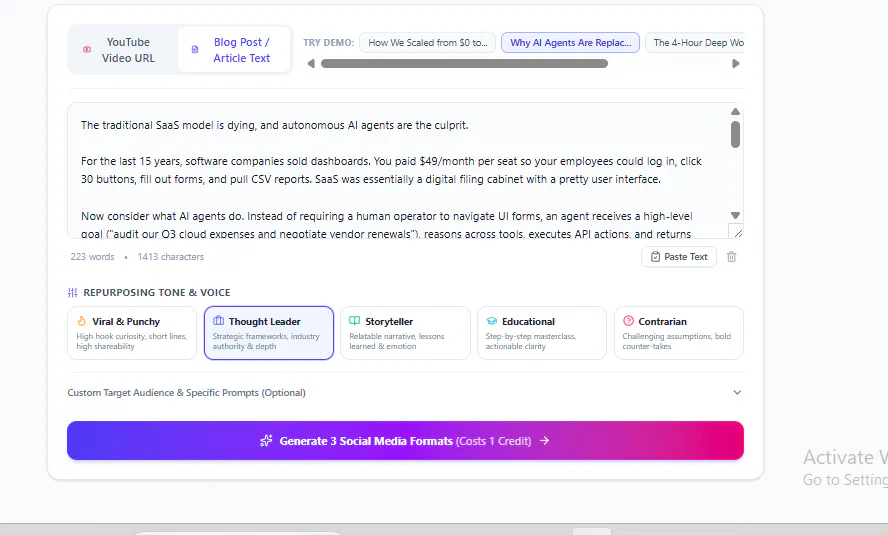Click the trash icon to clear text
Screen dimensions: 888x535
coord(732,257)
